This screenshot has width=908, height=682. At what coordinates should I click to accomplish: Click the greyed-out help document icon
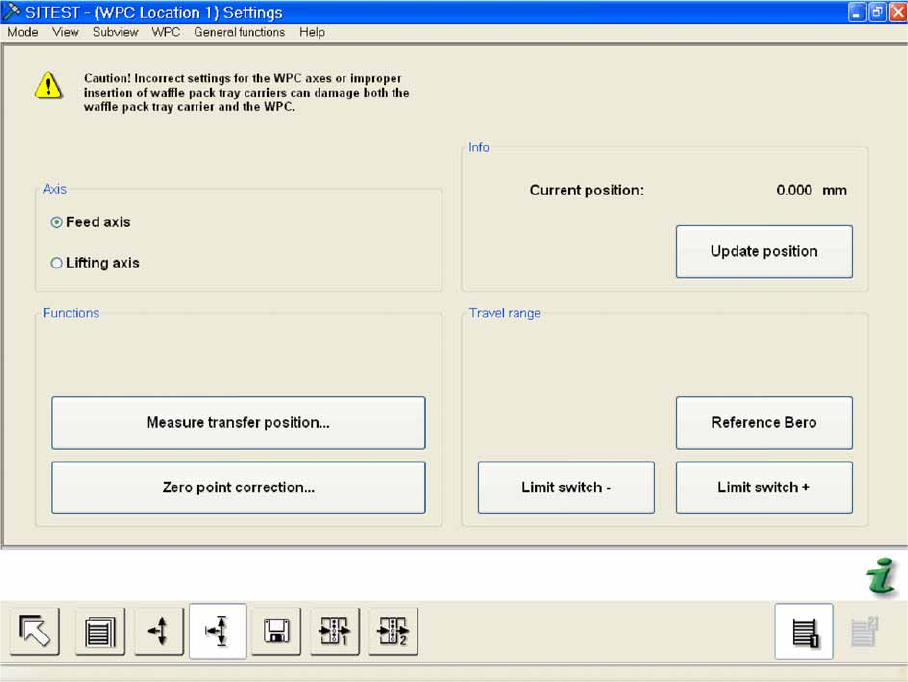(x=865, y=632)
